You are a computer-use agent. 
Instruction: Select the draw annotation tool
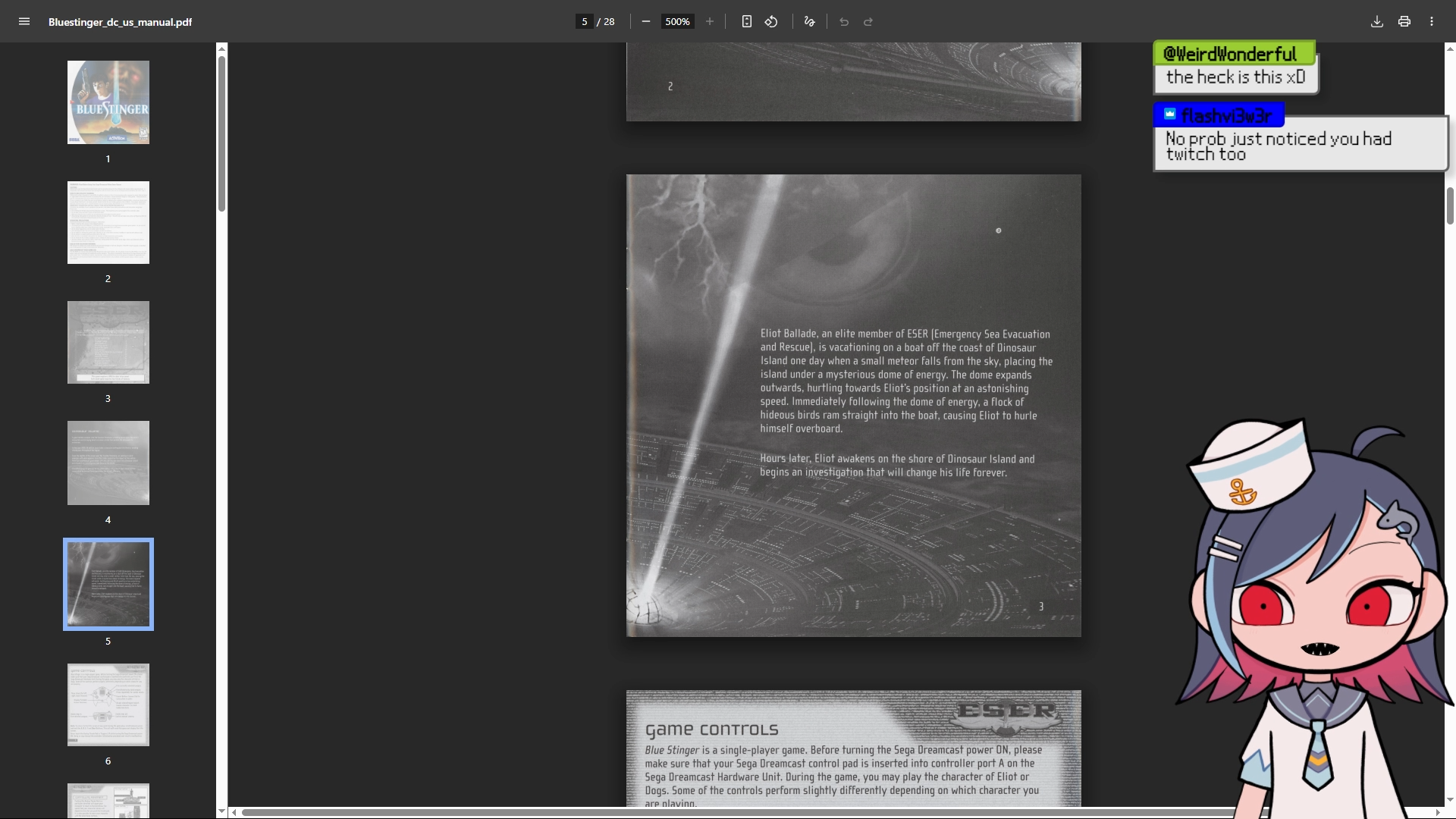[x=810, y=22]
